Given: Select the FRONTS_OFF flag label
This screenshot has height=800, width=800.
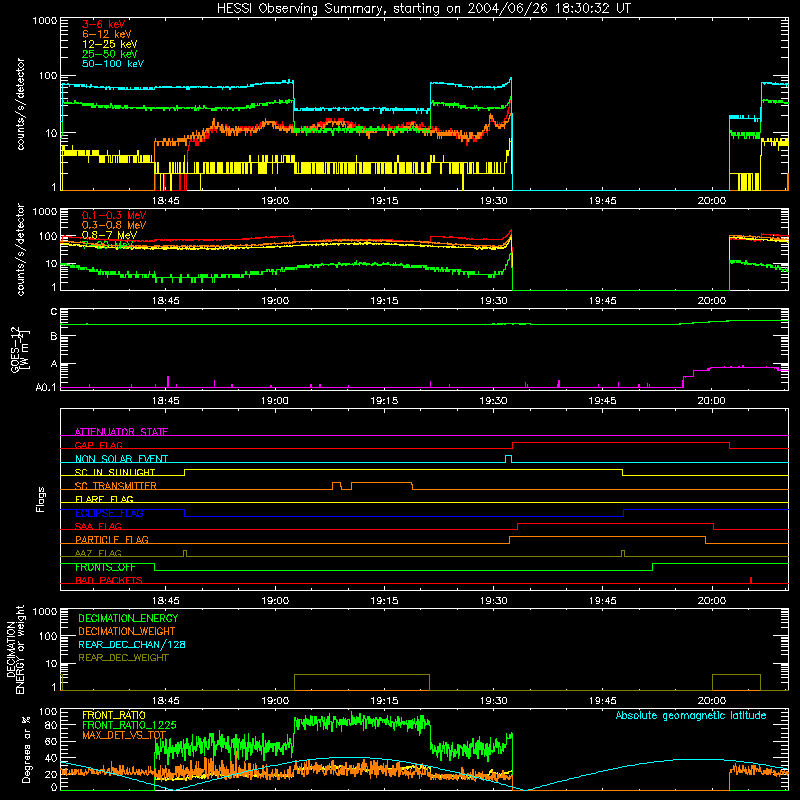Looking at the screenshot, I should [x=105, y=567].
